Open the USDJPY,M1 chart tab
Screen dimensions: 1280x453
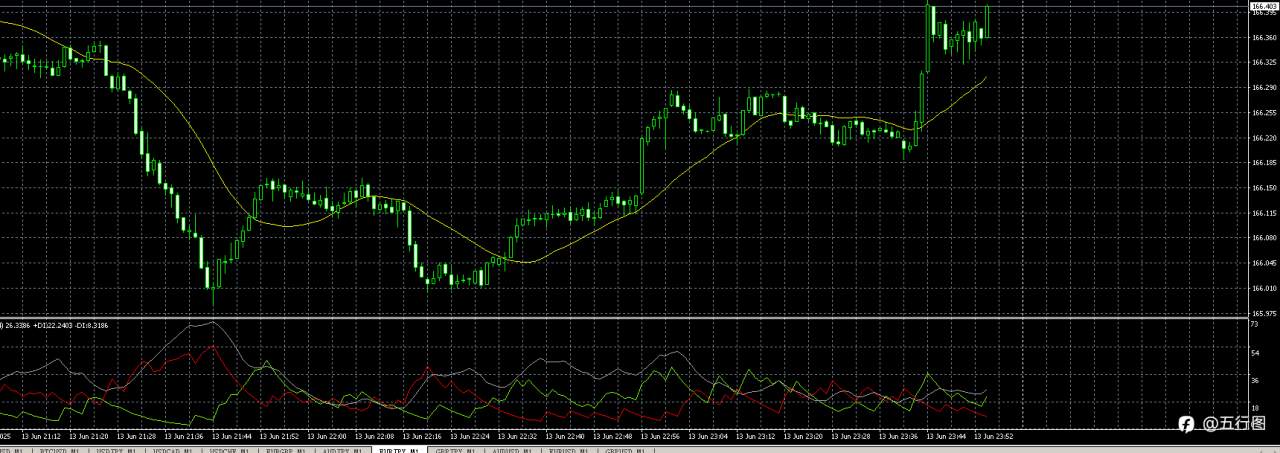pos(116,451)
